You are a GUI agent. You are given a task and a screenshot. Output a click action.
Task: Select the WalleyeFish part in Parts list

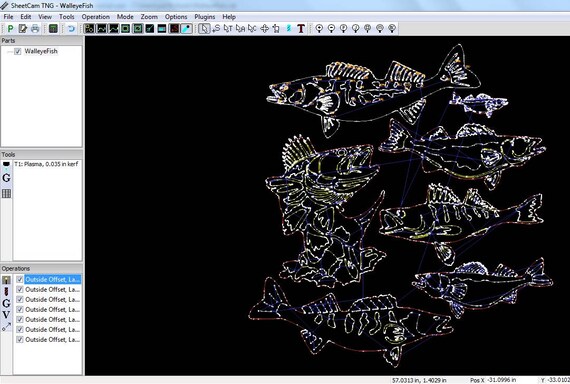point(41,51)
